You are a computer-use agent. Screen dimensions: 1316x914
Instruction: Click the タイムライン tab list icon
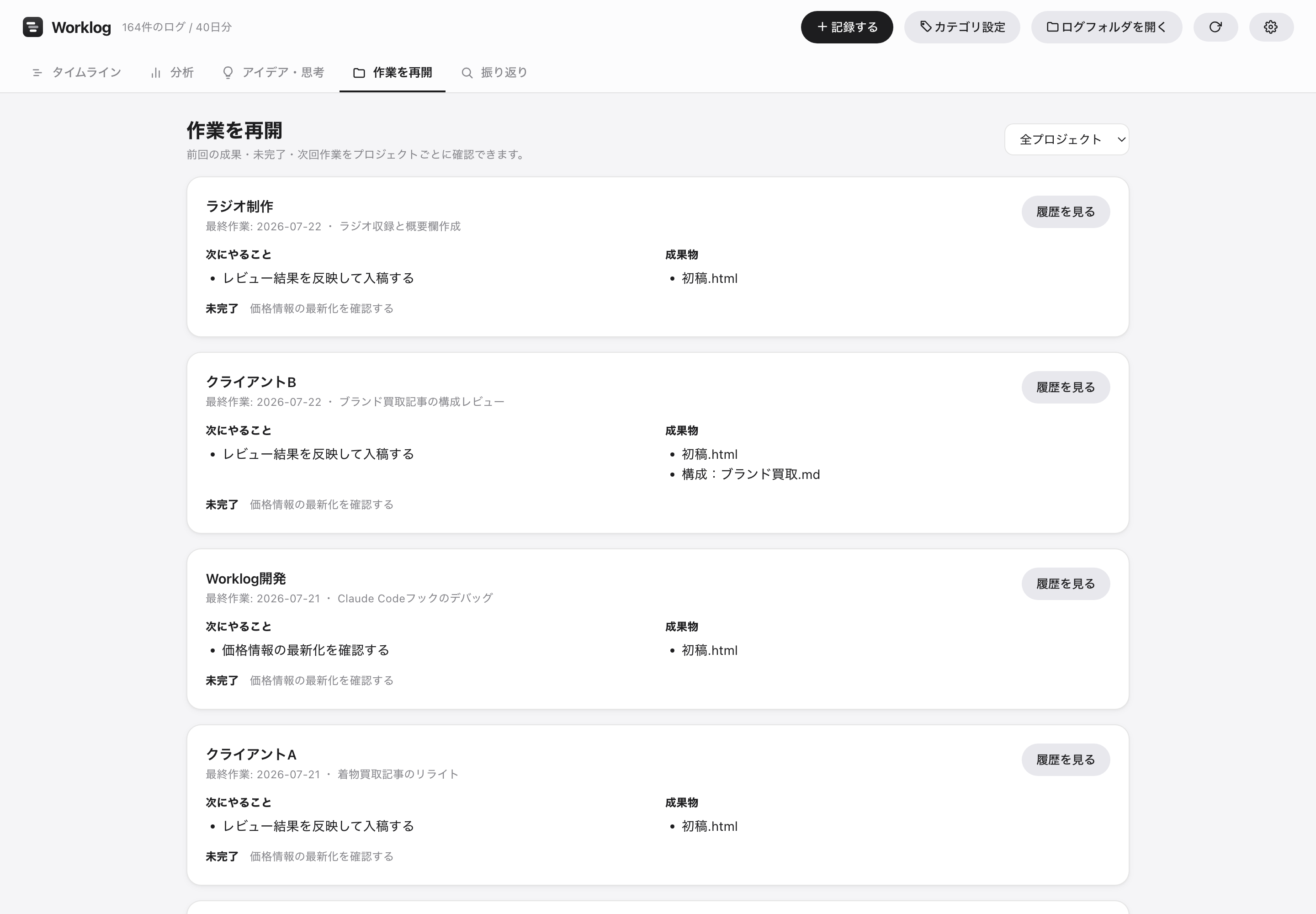(x=37, y=73)
